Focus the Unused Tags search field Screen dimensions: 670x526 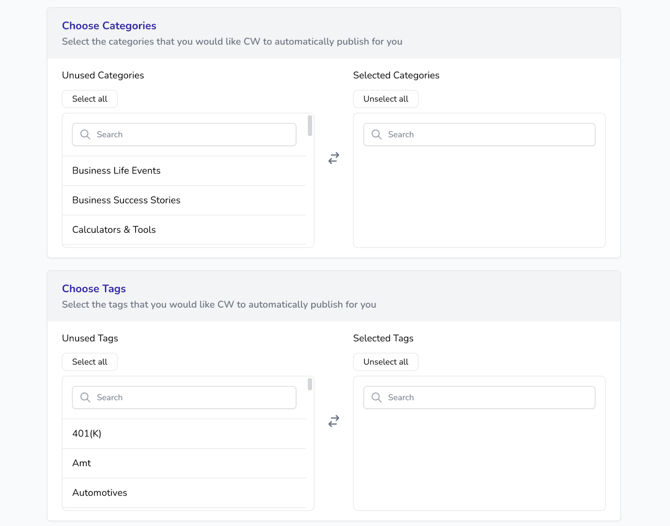pos(190,398)
